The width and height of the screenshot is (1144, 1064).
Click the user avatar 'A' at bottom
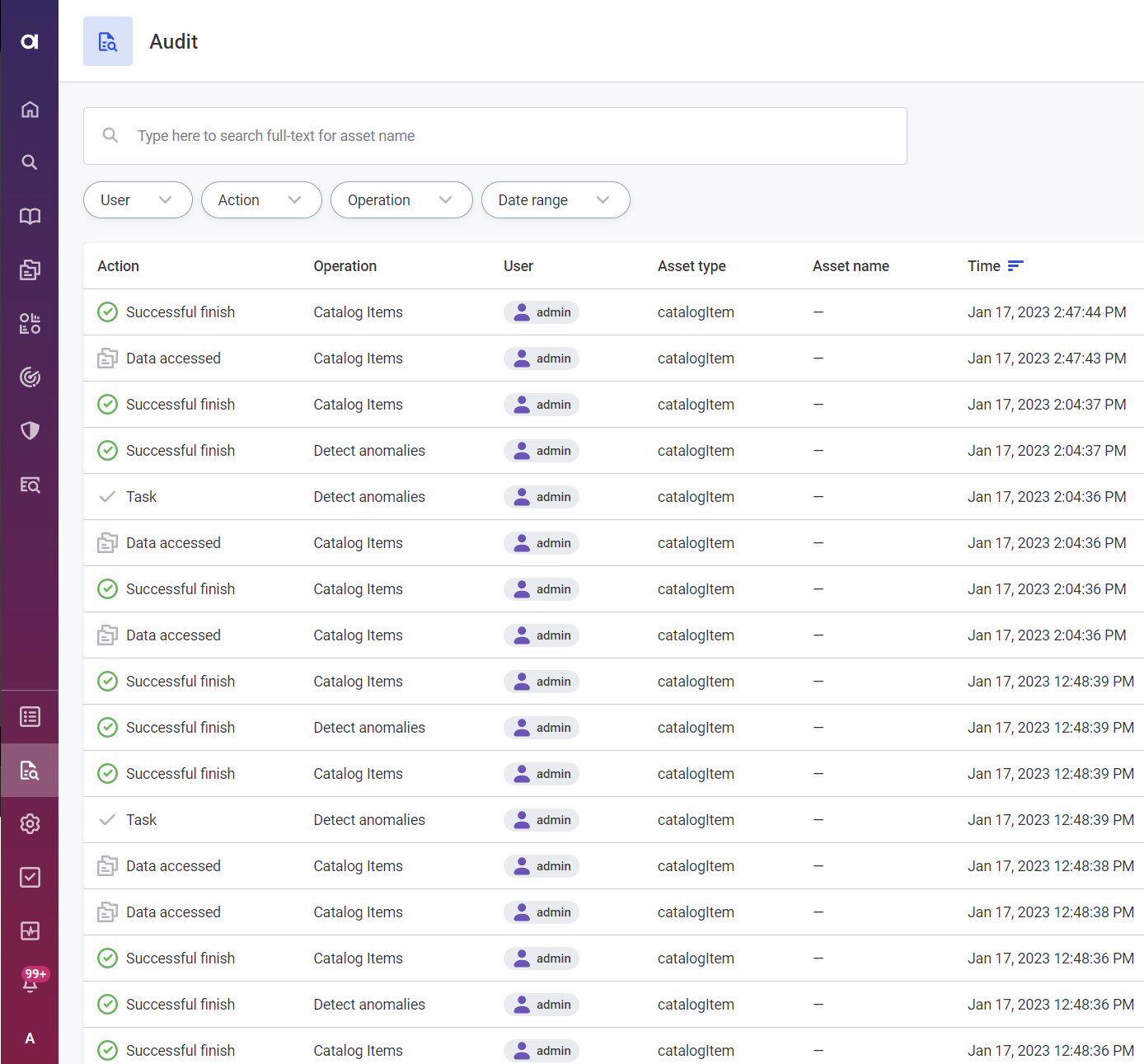pos(30,1038)
